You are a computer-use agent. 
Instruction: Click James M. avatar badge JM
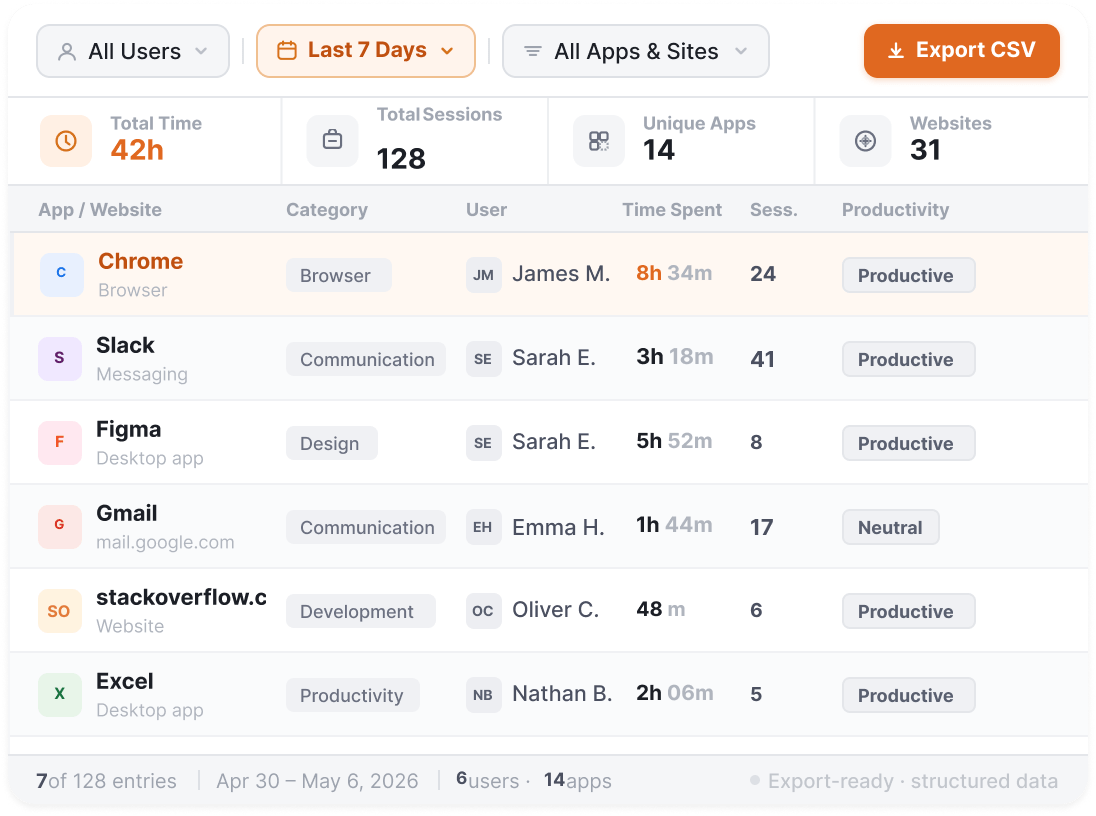click(x=484, y=275)
